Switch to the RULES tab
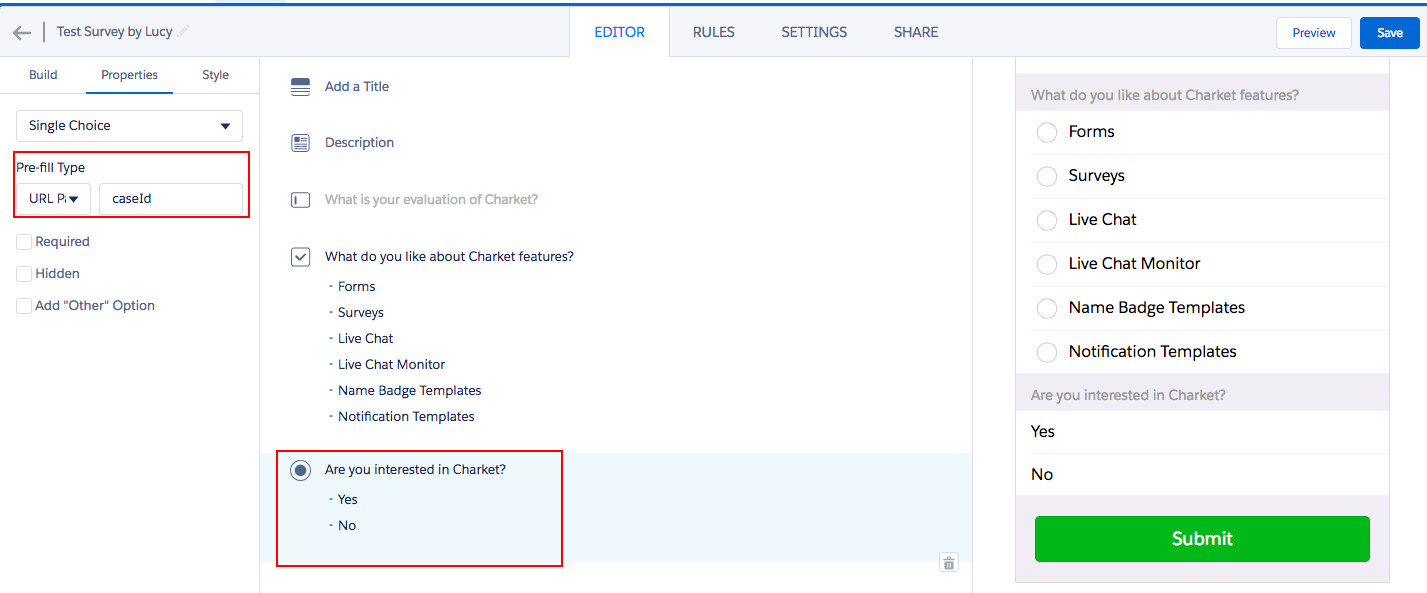The height and width of the screenshot is (593, 1427). point(713,32)
